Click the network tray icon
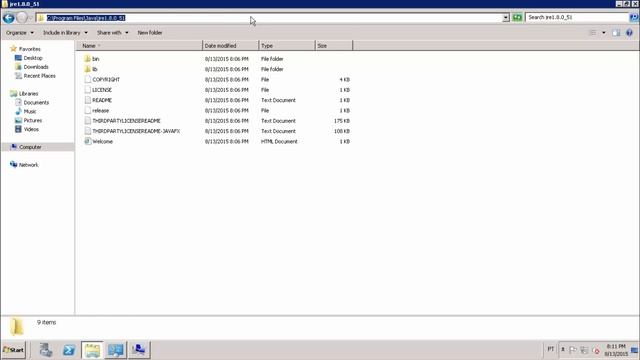Screen dimensions: 640x360 point(584,350)
